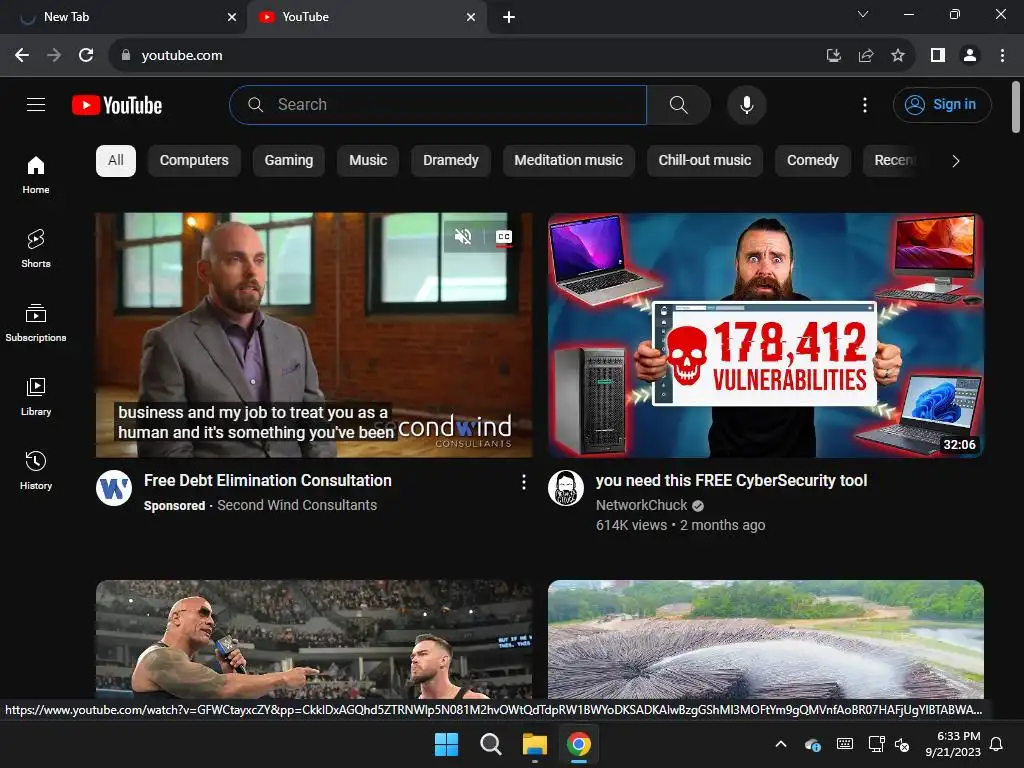Screen dimensions: 1024x768
Task: Click Chrome forward arrow
Action: [54, 56]
